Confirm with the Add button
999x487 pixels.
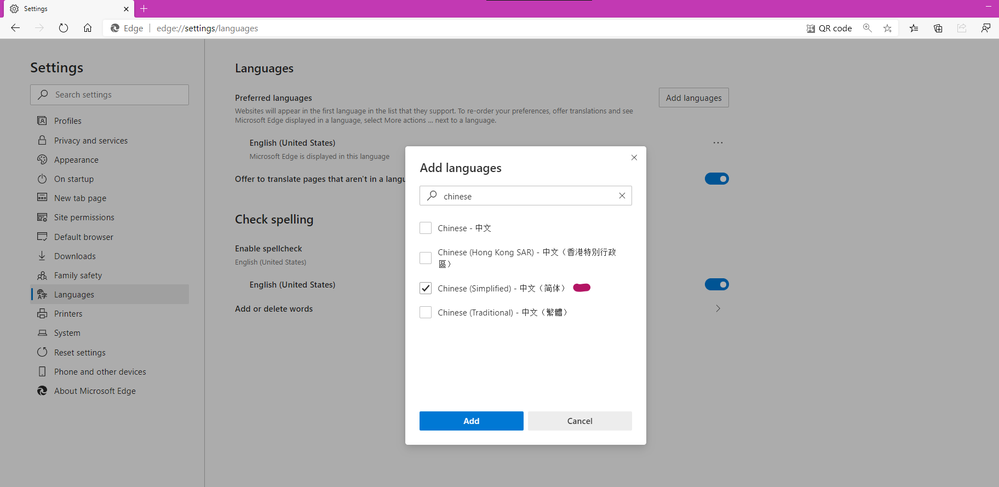(471, 421)
